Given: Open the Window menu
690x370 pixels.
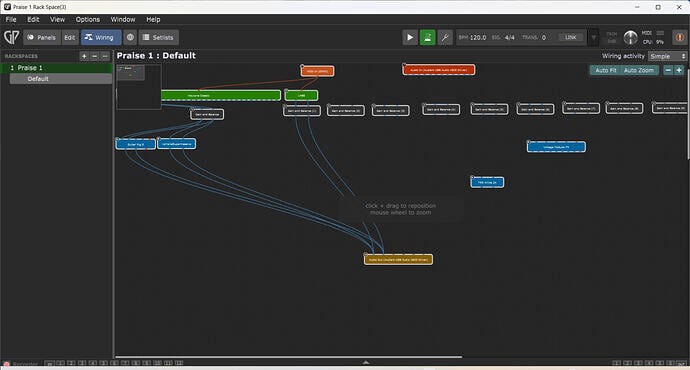Looking at the screenshot, I should pyautogui.click(x=123, y=19).
